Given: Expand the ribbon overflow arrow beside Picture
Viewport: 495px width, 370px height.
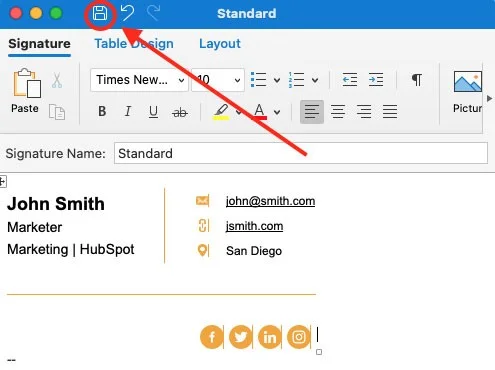Looking at the screenshot, I should [x=489, y=98].
